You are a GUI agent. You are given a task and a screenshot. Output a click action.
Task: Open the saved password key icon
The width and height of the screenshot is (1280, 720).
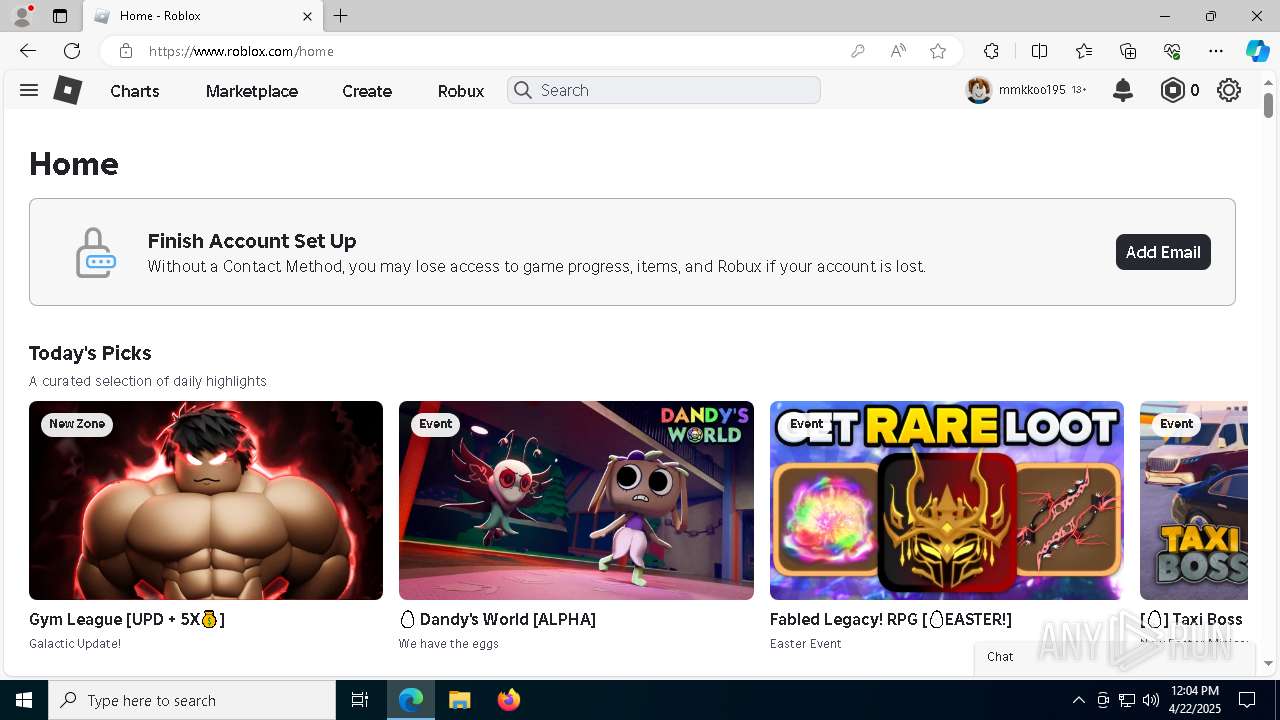[x=857, y=51]
